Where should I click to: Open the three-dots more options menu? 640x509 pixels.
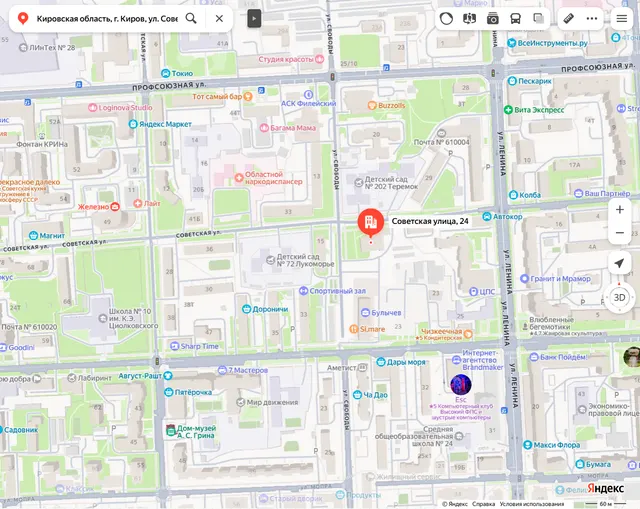point(591,18)
